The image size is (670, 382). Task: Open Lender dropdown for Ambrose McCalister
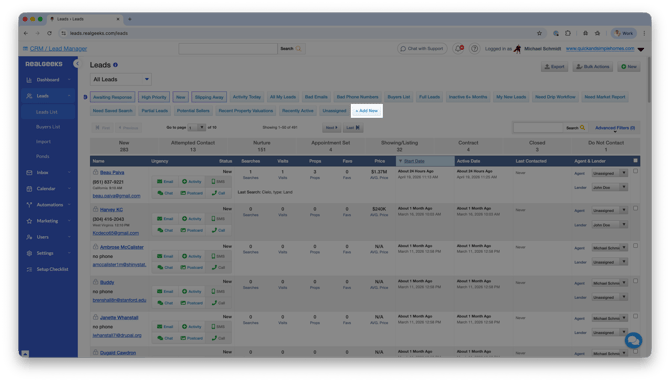click(609, 262)
